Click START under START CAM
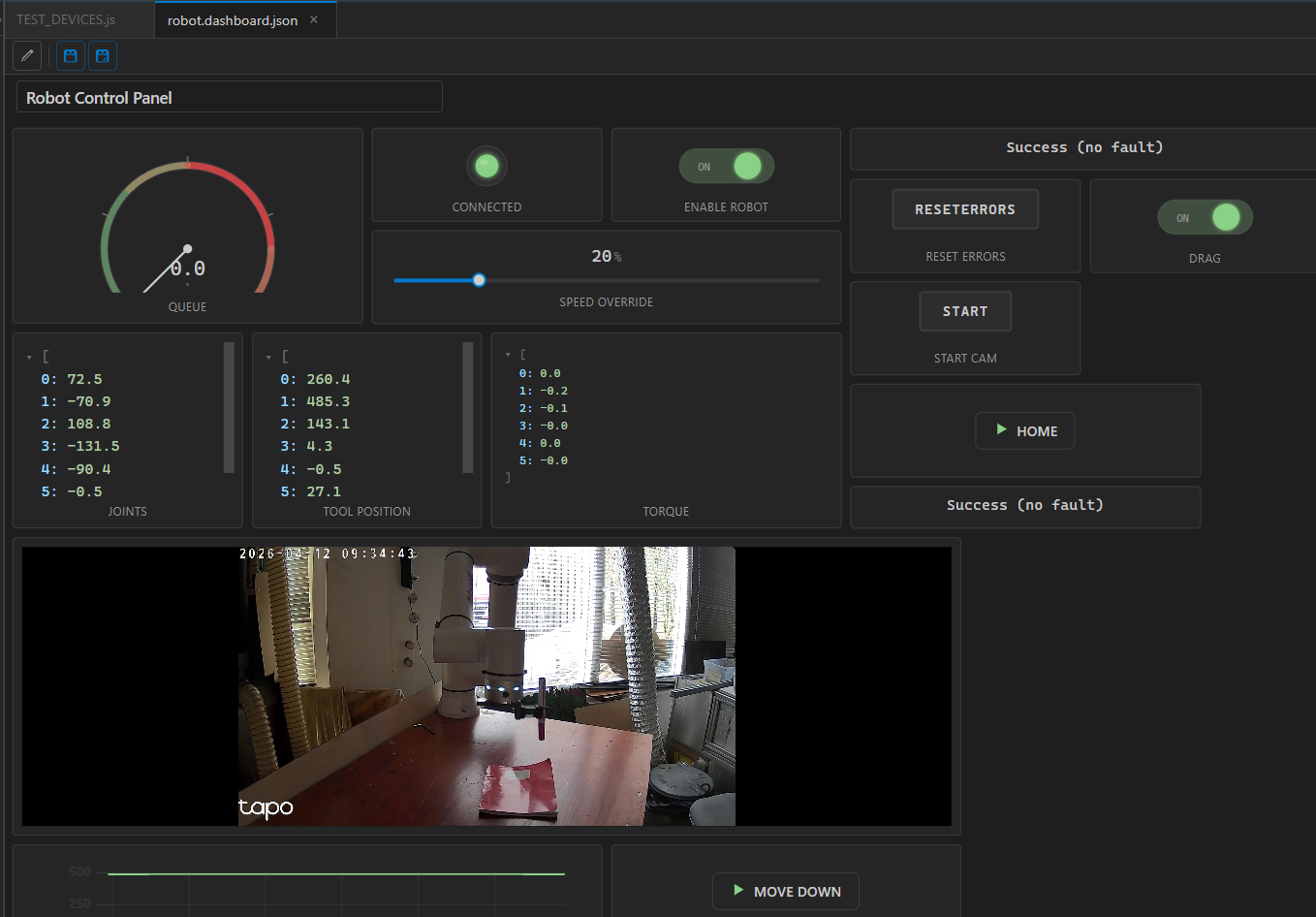This screenshot has width=1316, height=917. pos(965,311)
